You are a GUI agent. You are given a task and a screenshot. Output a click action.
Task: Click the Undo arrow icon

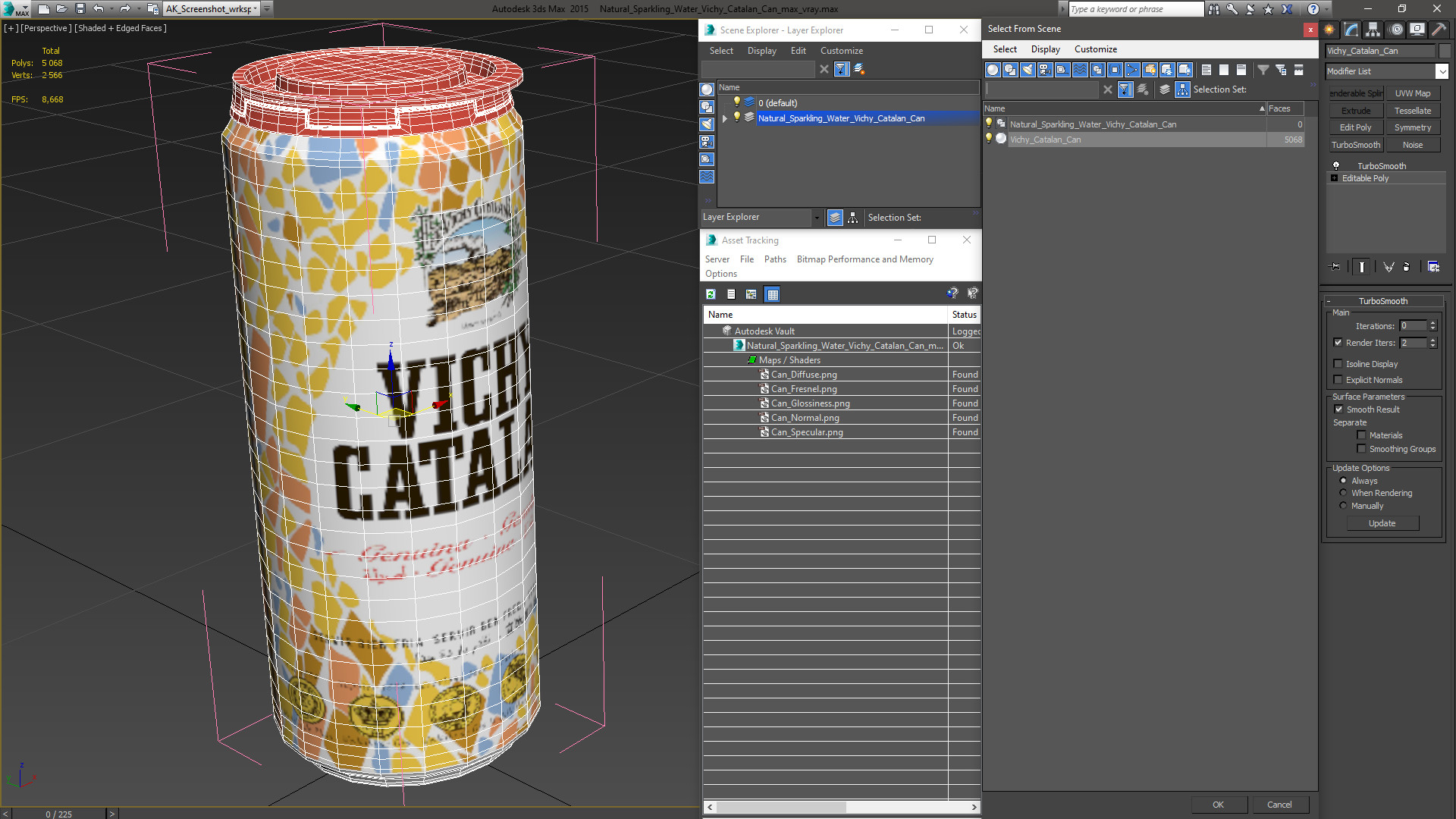coord(98,8)
